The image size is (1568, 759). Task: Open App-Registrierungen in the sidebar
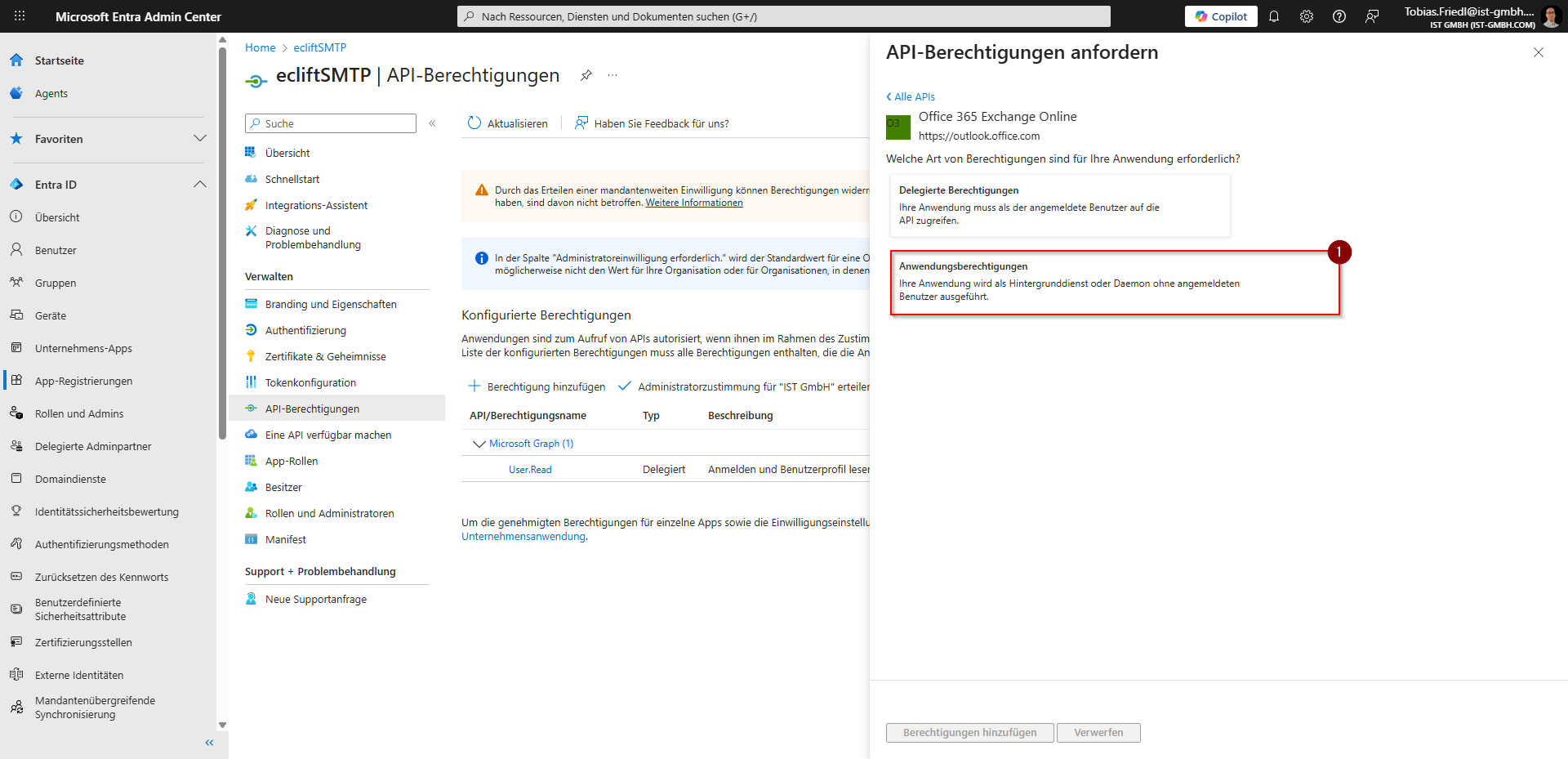pos(83,381)
